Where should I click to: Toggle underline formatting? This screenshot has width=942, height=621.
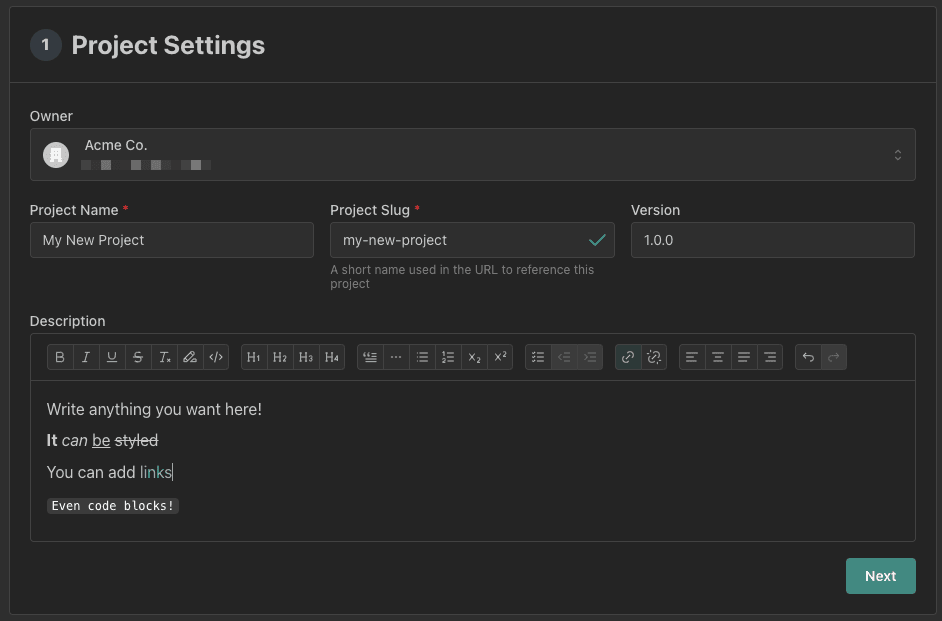coord(112,357)
